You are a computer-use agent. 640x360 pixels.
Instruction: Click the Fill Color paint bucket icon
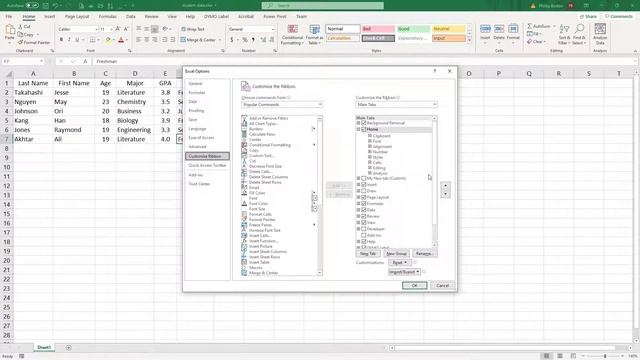point(108,40)
